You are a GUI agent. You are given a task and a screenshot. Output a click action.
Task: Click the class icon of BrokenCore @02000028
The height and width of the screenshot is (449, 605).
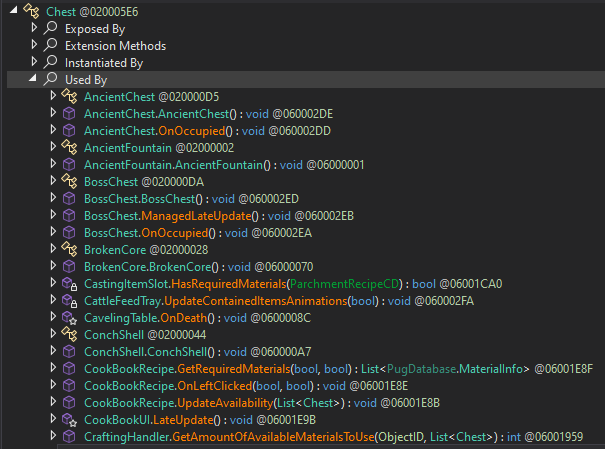pyautogui.click(x=69, y=249)
